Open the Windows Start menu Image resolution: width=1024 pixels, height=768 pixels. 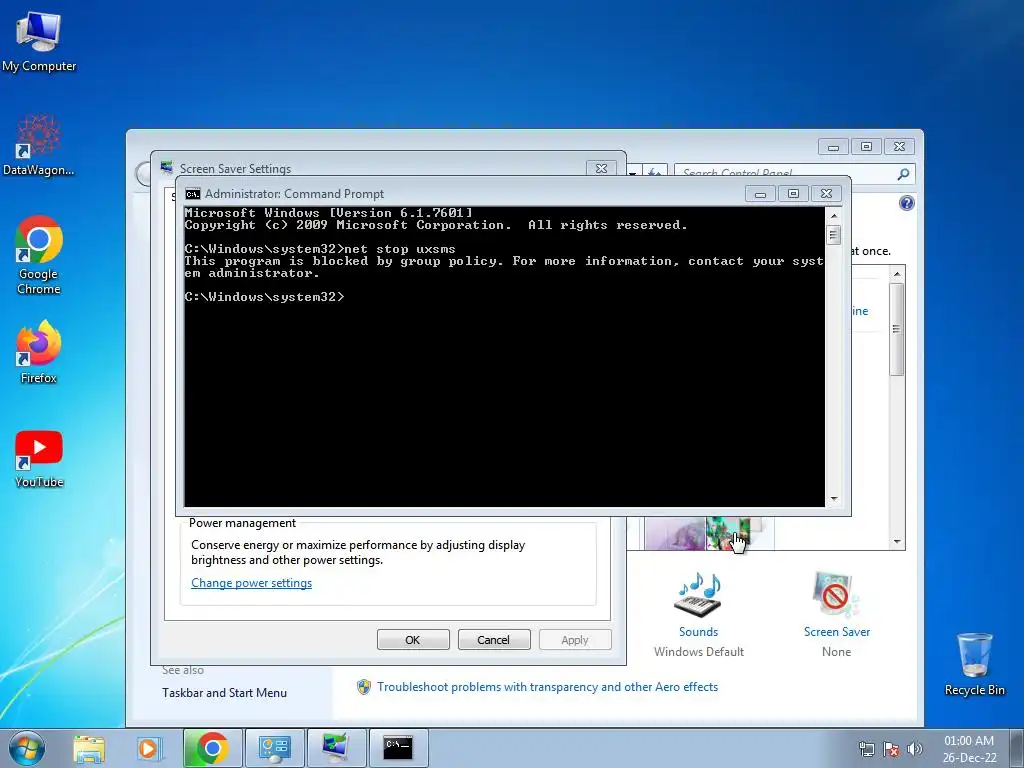(x=27, y=748)
